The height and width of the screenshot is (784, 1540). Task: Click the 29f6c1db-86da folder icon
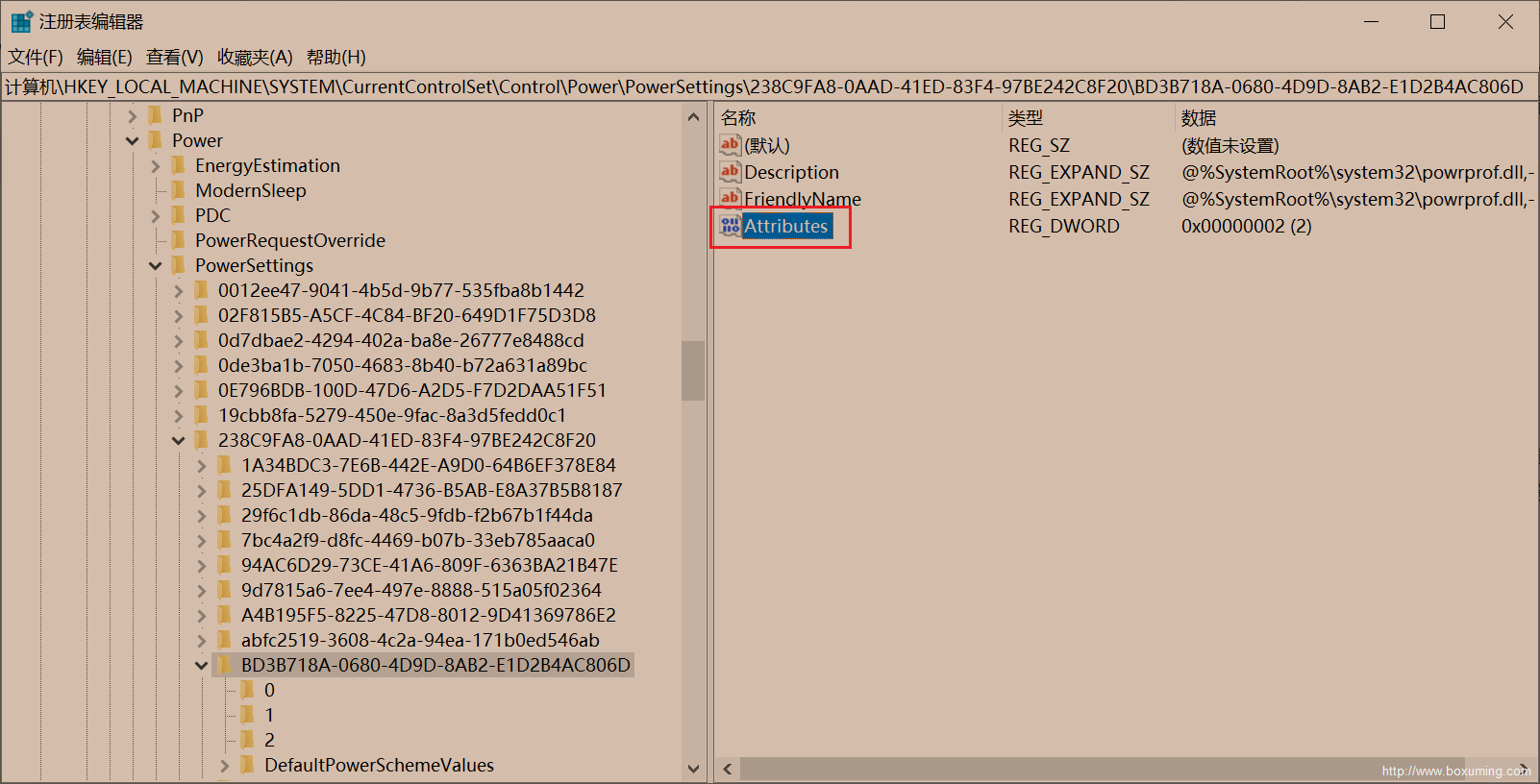tap(225, 515)
